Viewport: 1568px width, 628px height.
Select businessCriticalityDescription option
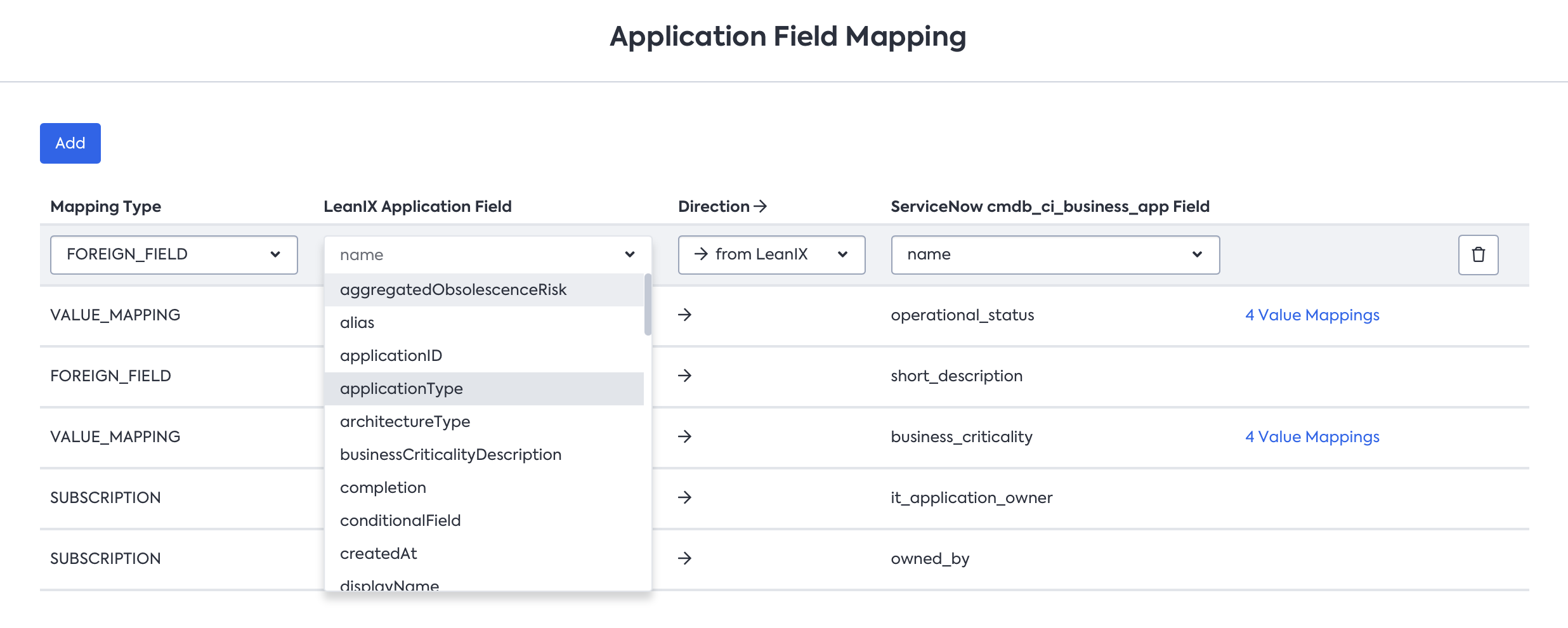tap(484, 455)
